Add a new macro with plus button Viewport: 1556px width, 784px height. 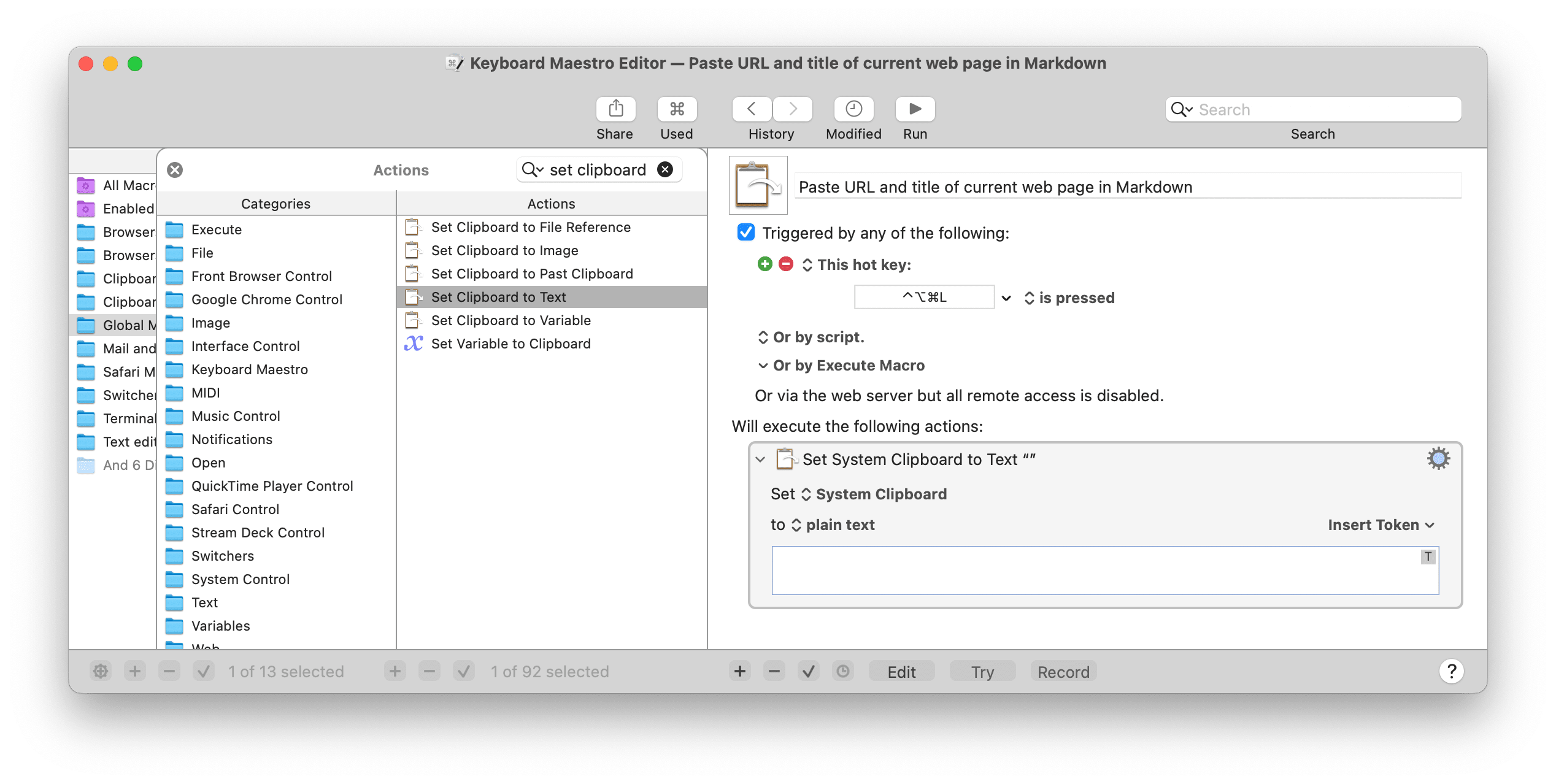[395, 671]
